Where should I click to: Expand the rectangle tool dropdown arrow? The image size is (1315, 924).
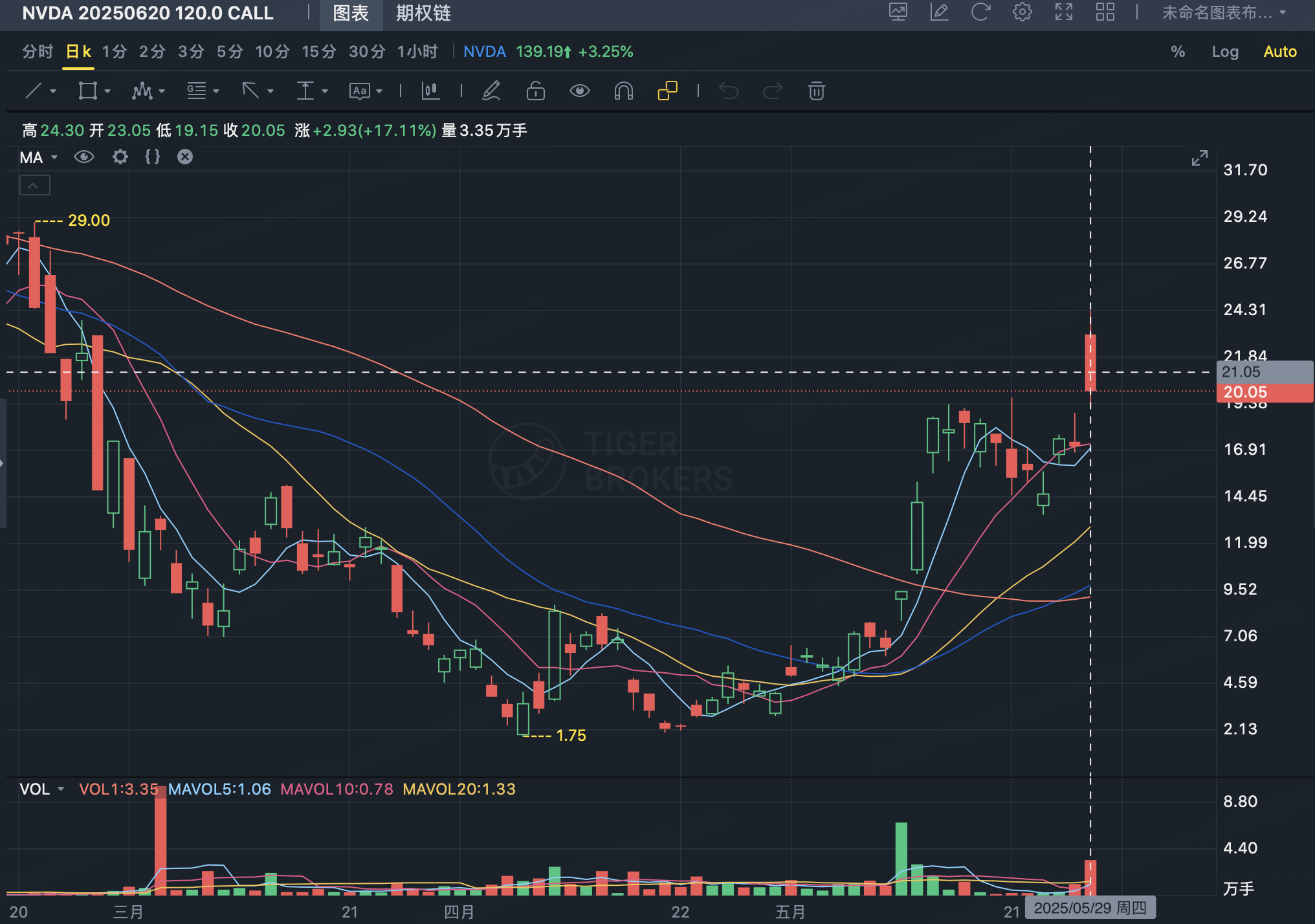click(x=107, y=91)
